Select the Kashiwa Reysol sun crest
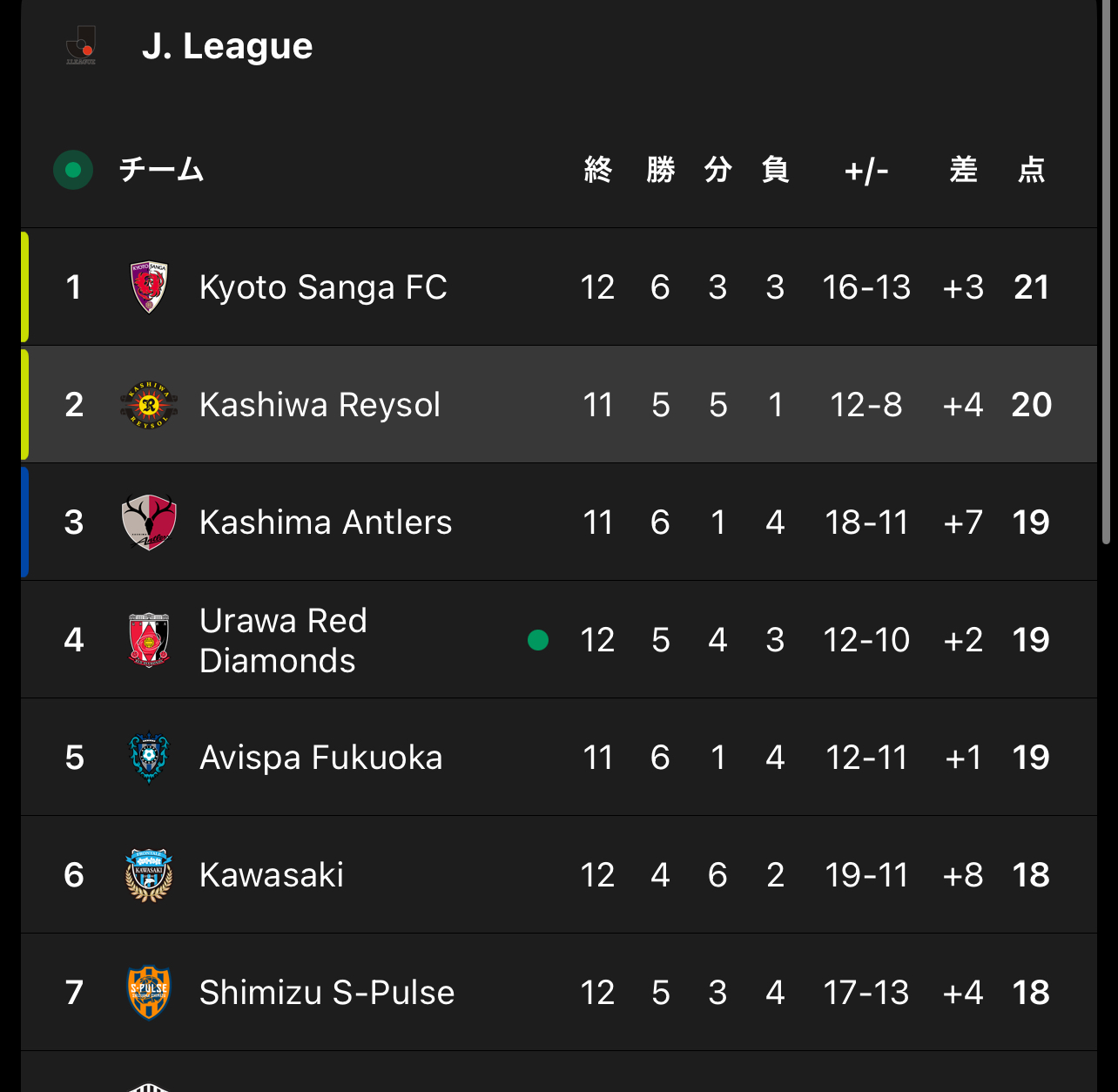 click(149, 405)
